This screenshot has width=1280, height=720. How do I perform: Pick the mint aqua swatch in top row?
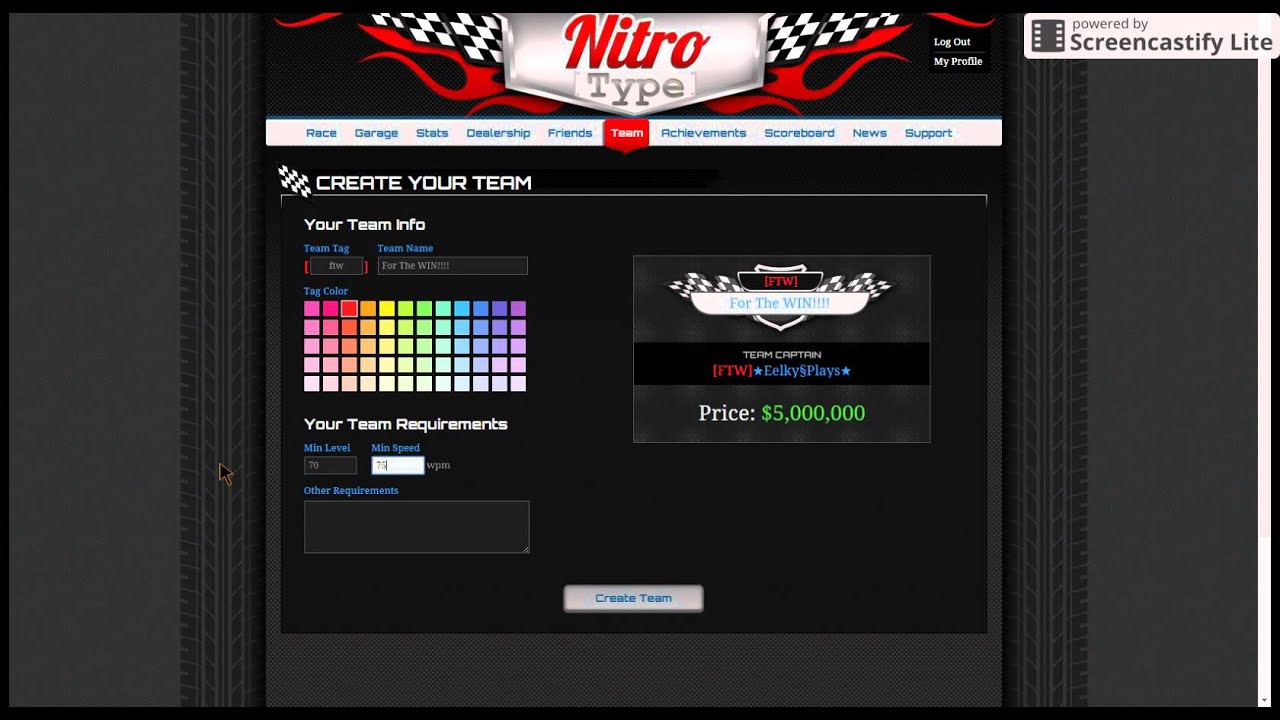(443, 309)
